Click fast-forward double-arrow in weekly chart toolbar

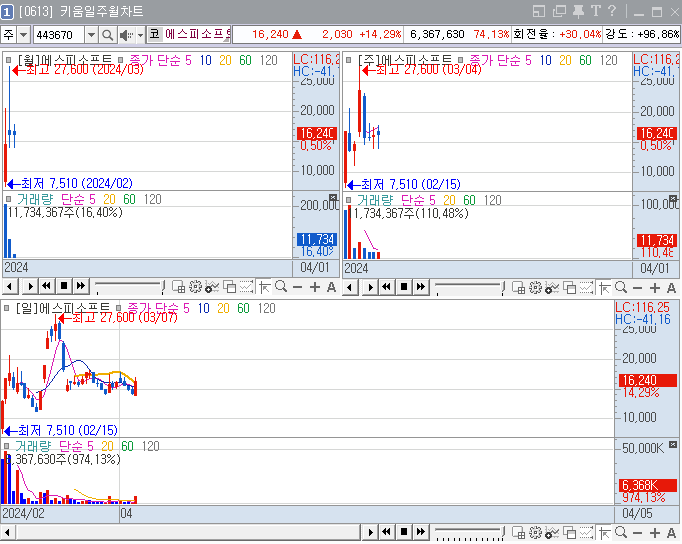[421, 287]
